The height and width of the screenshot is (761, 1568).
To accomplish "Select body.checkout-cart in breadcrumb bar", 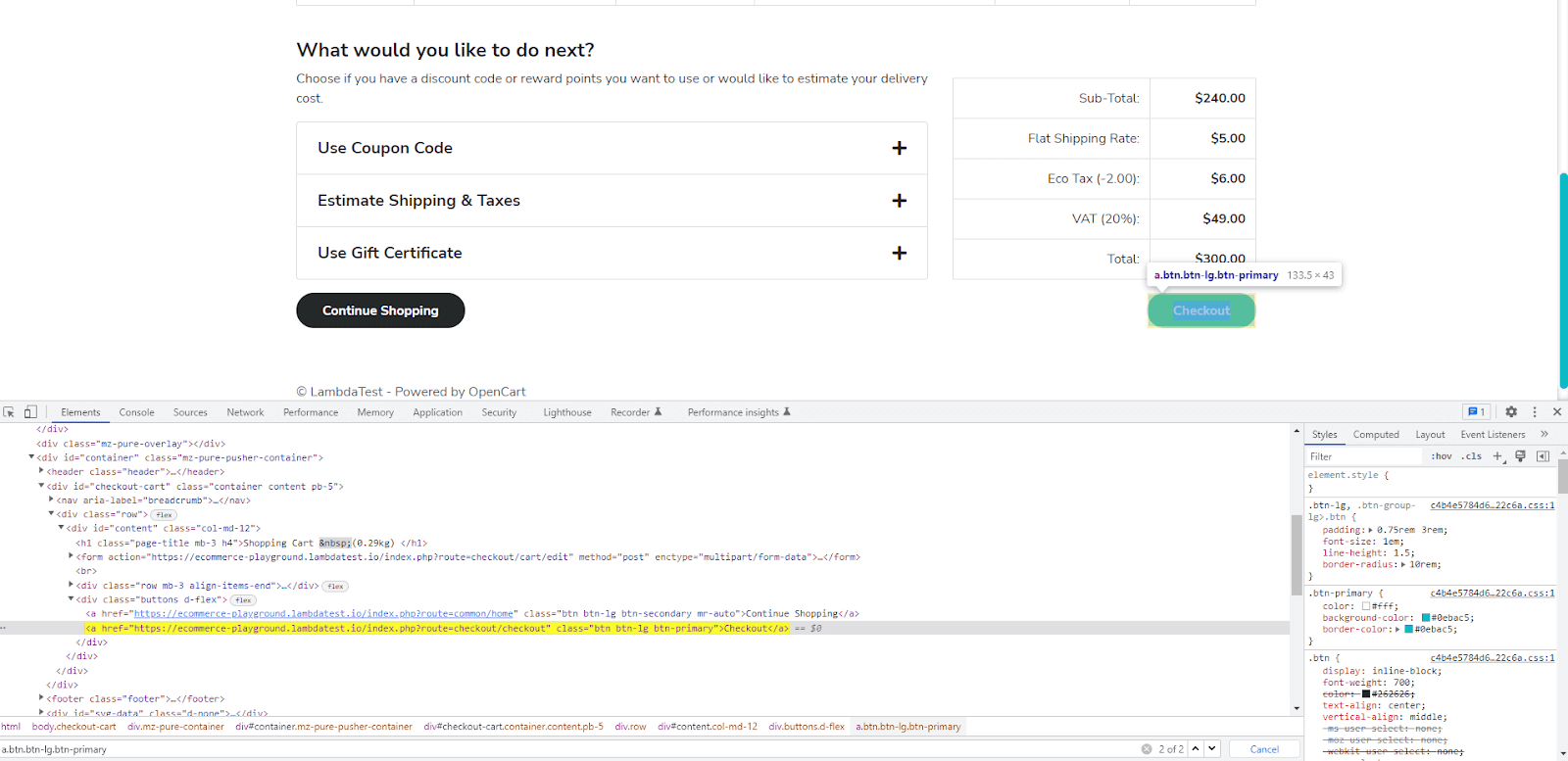I will (x=73, y=727).
